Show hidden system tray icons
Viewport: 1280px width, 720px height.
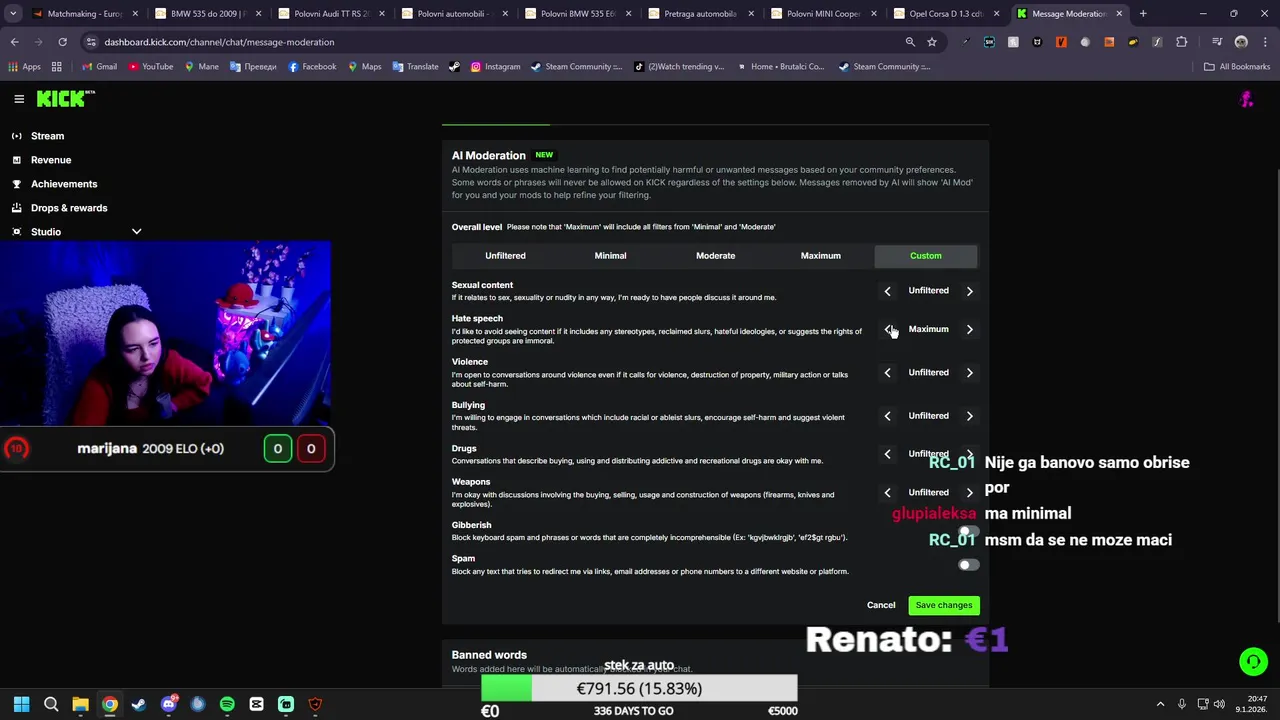pos(1160,704)
